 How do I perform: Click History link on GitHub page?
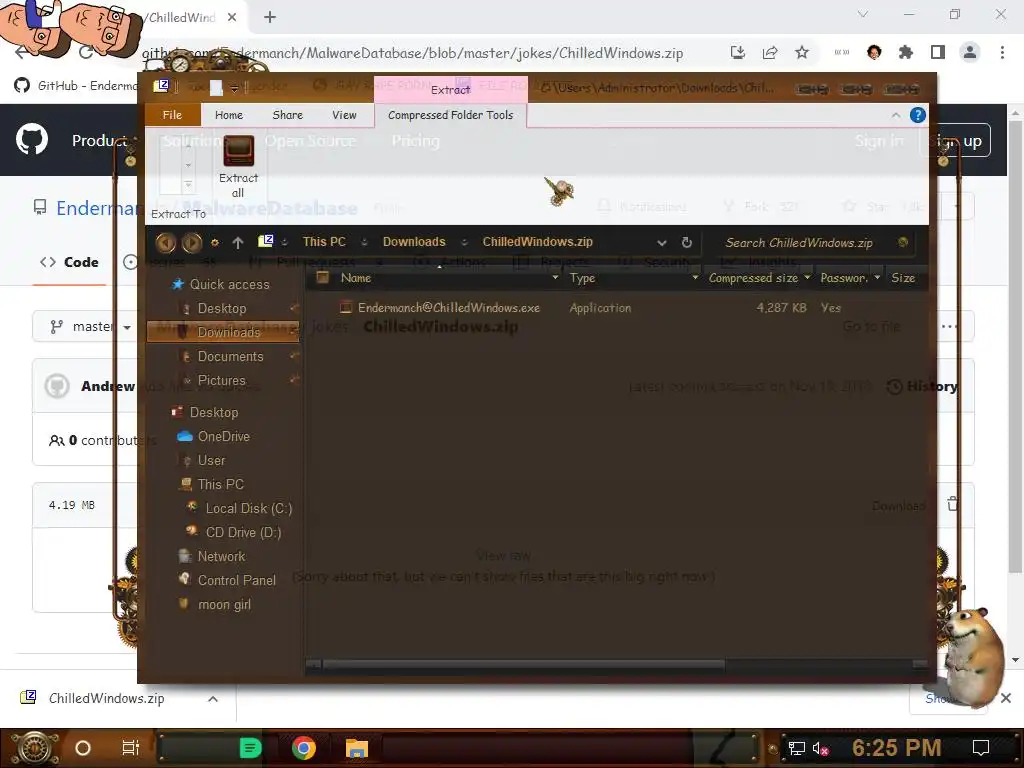[x=922, y=387]
